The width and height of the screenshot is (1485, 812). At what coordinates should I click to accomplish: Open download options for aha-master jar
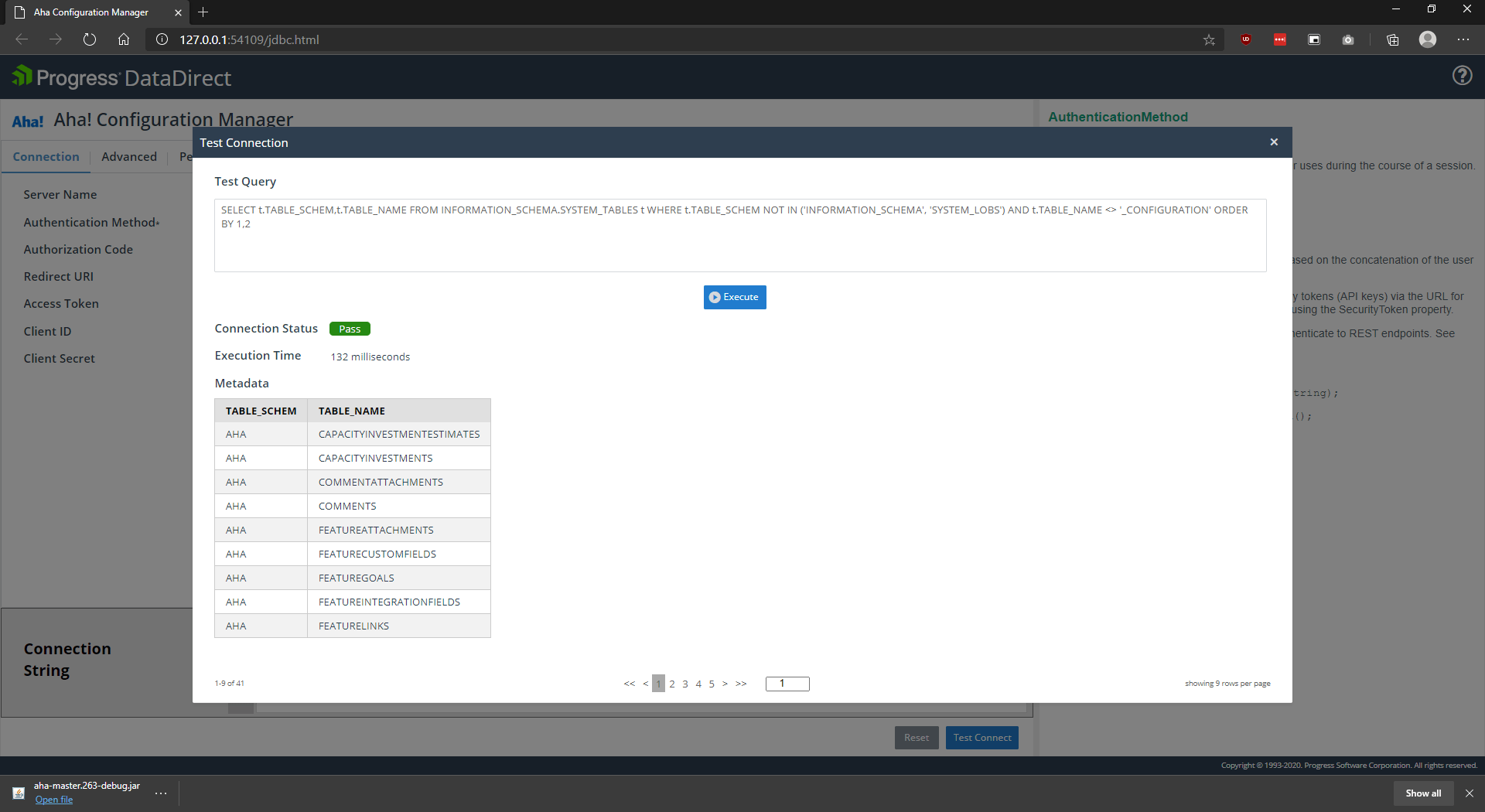161,793
